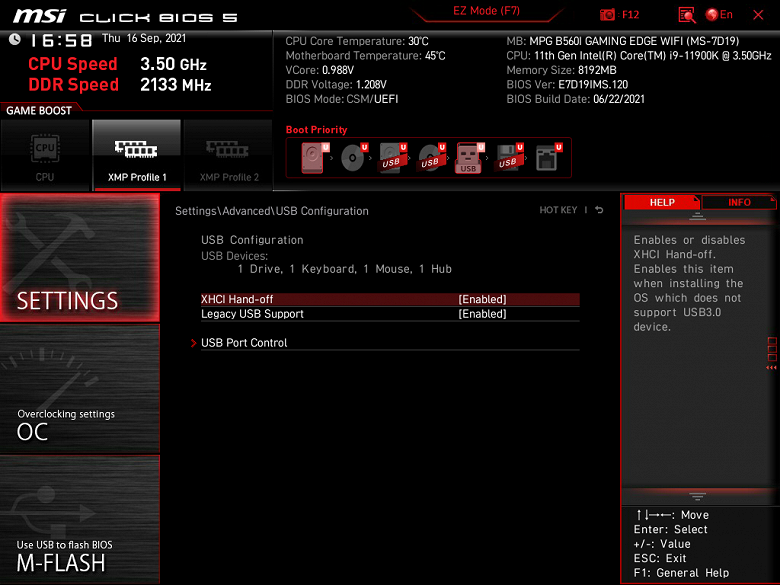Click the GAME BOOST label
The width and height of the screenshot is (780, 585).
(39, 110)
